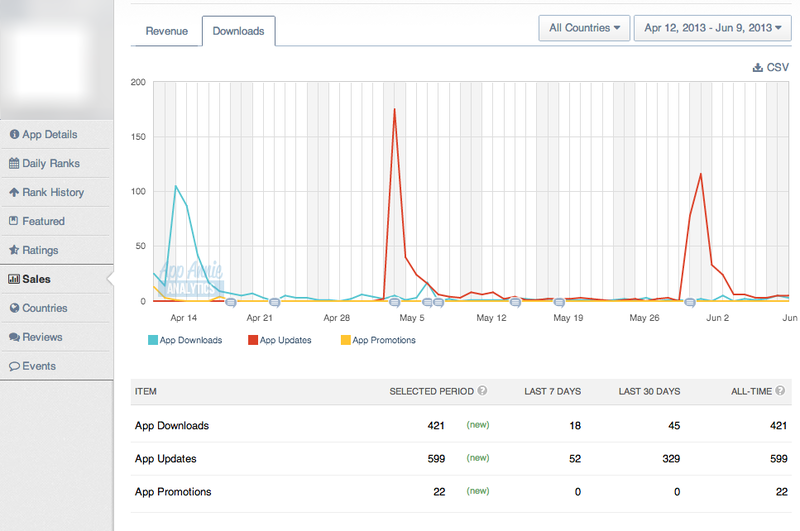Click the Daily Ranks calendar icon

14,163
